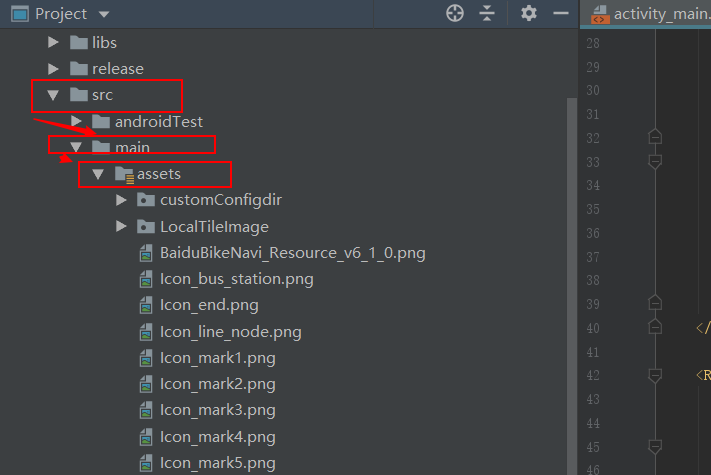Click the Project view icon
711x475 pixels.
point(20,14)
